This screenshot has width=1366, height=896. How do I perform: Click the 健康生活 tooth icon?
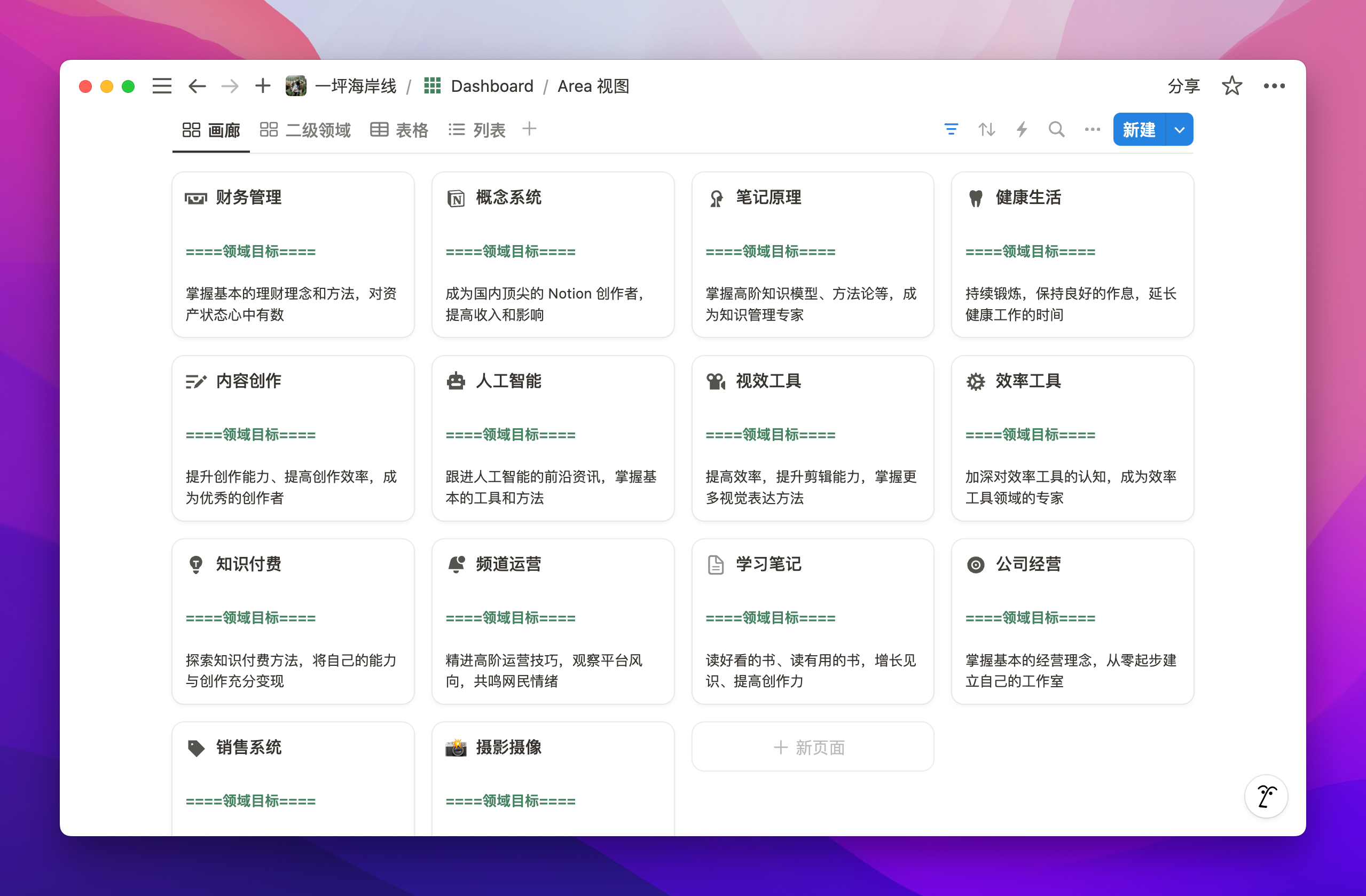click(x=976, y=198)
